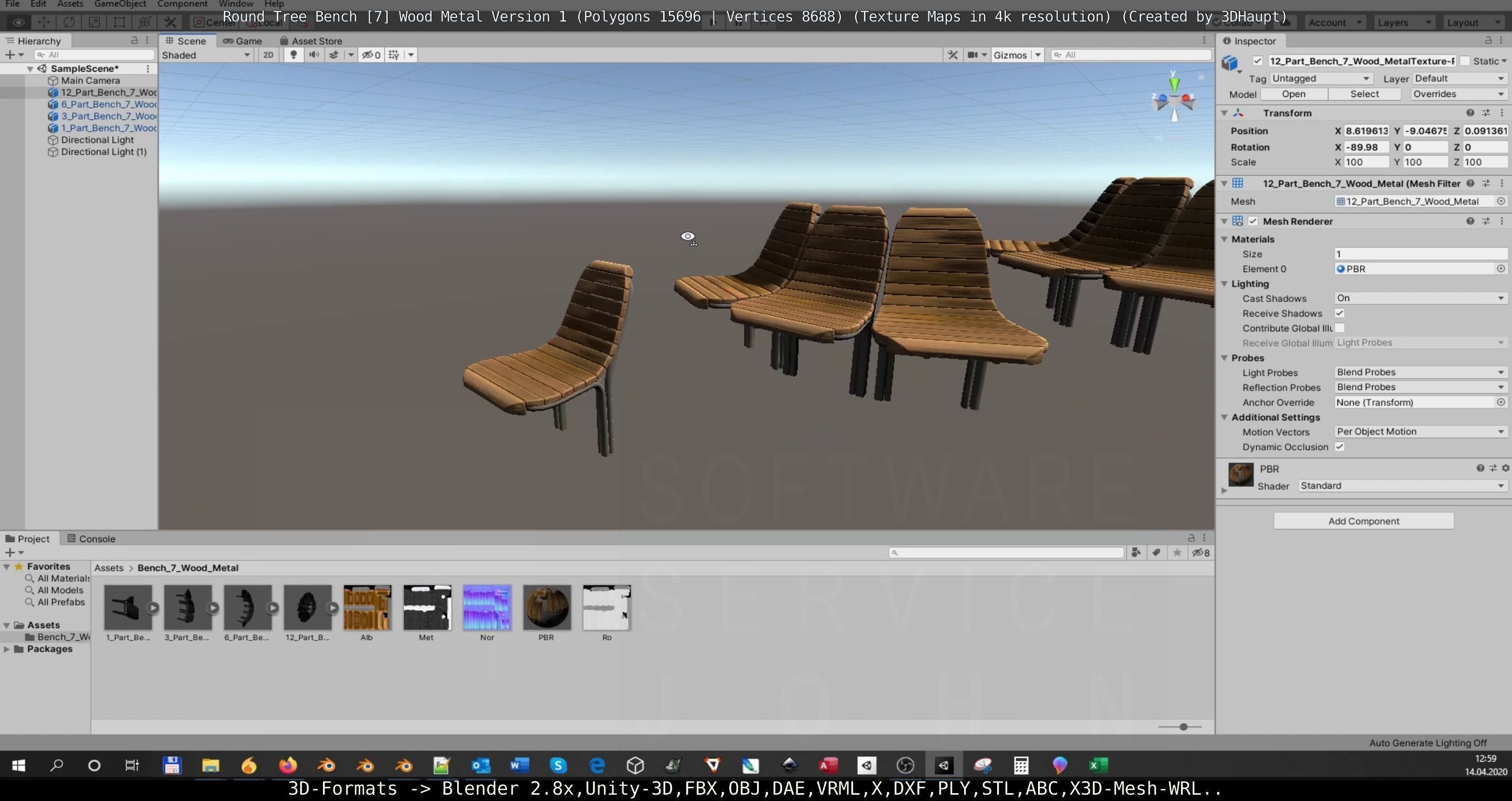Select the Move tool in toolbar

(44, 23)
